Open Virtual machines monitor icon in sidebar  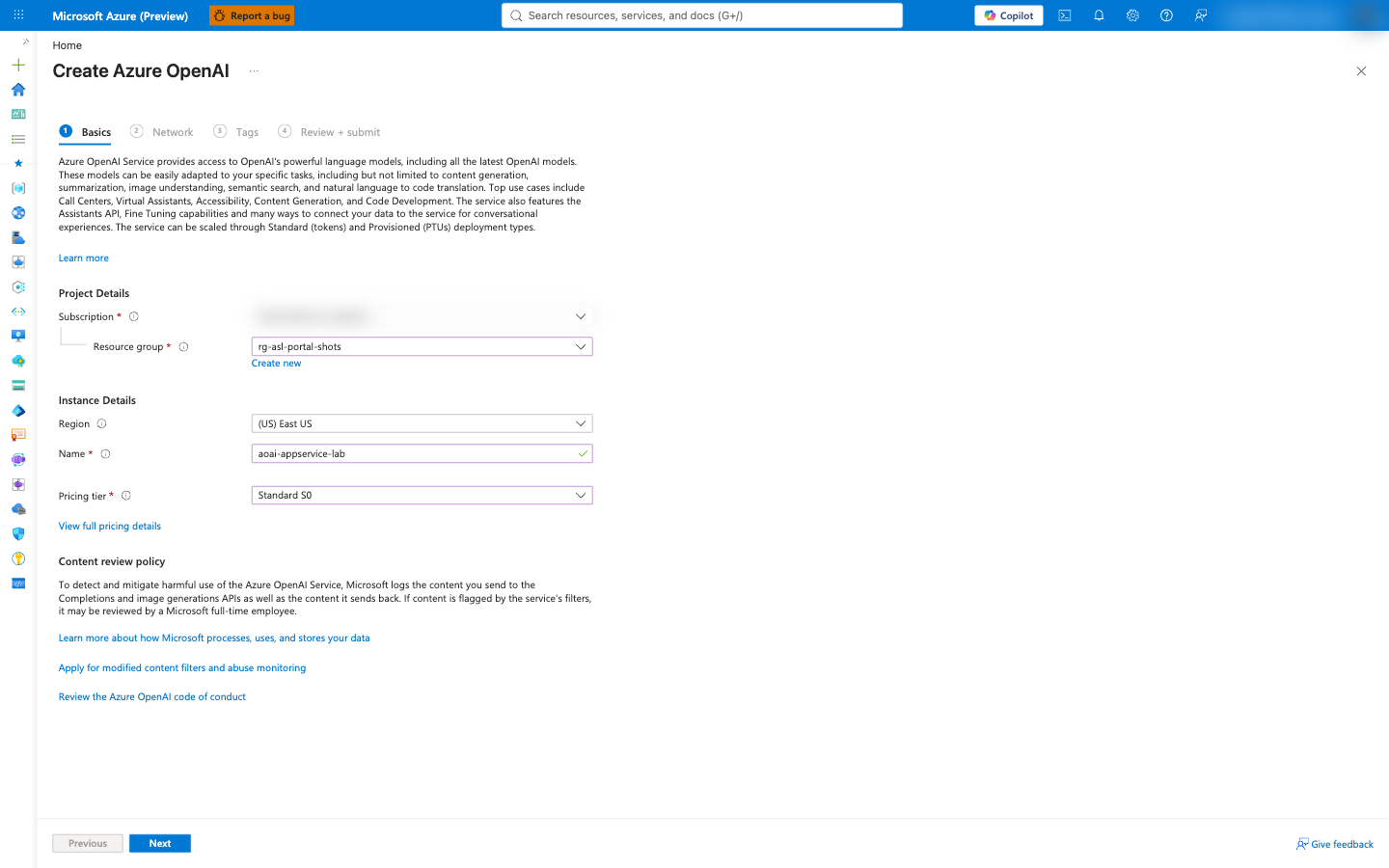tap(18, 336)
